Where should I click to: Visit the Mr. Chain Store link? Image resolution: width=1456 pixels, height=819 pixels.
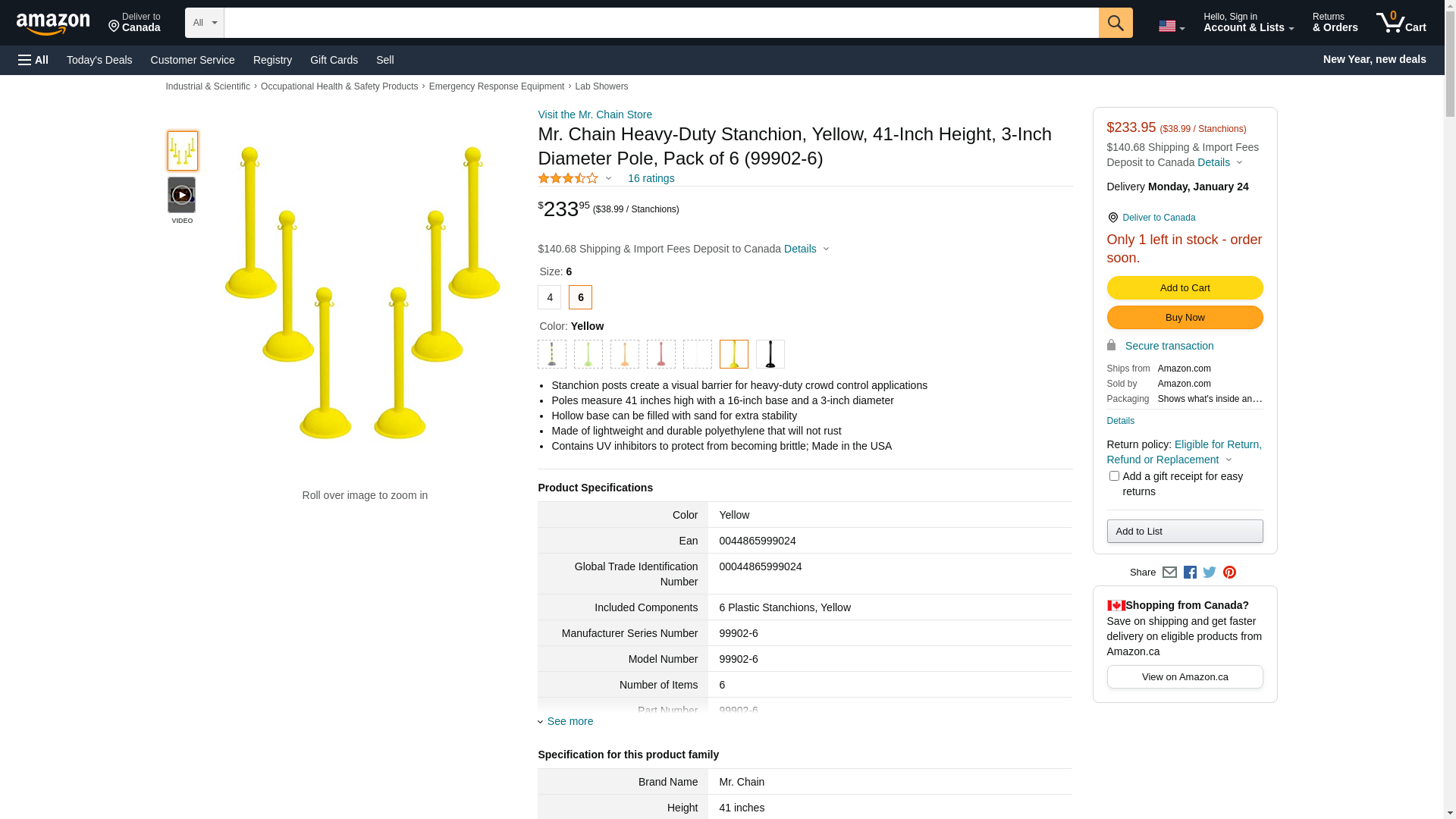595,115
